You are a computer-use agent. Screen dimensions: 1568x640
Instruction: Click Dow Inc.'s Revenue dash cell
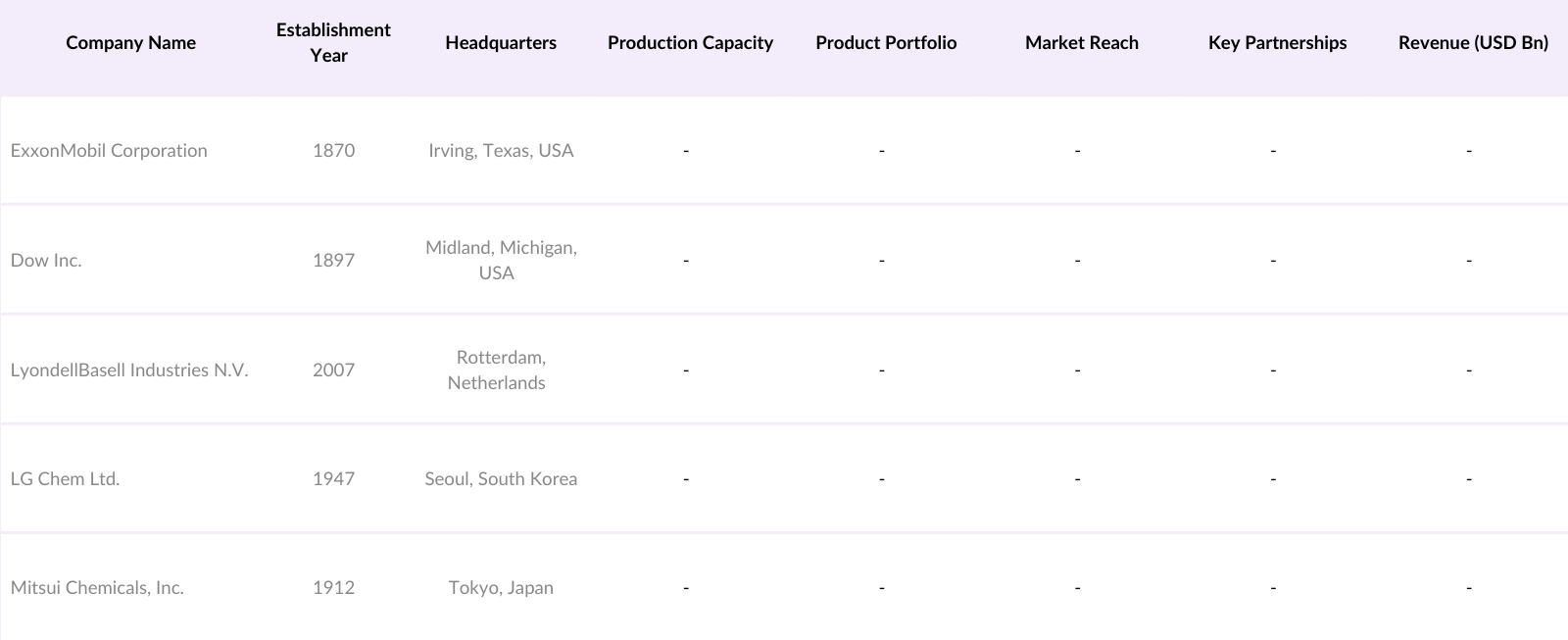pos(1469,261)
